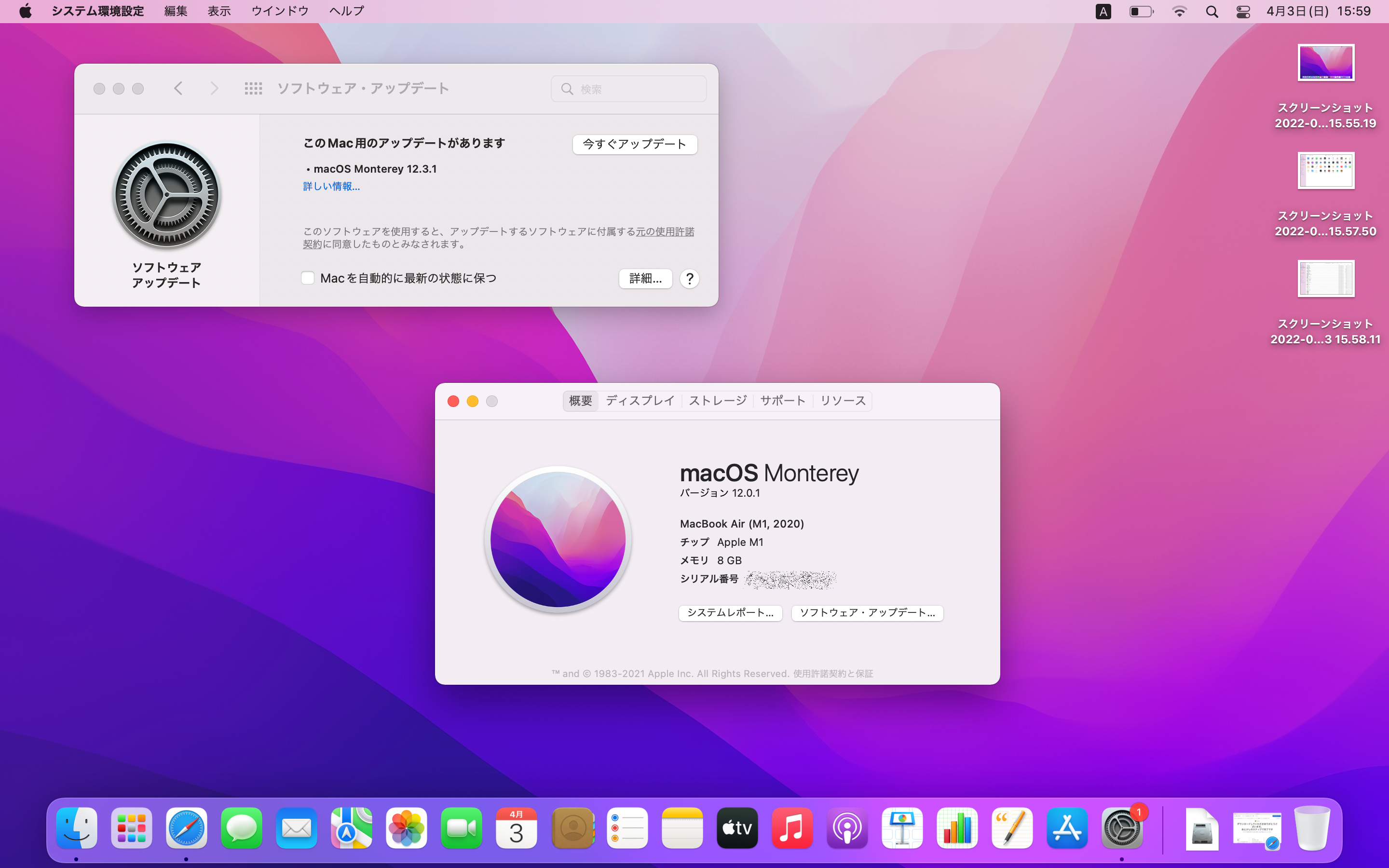This screenshot has width=1389, height=868.
Task: Open Notes app in the Dock
Action: (x=682, y=828)
